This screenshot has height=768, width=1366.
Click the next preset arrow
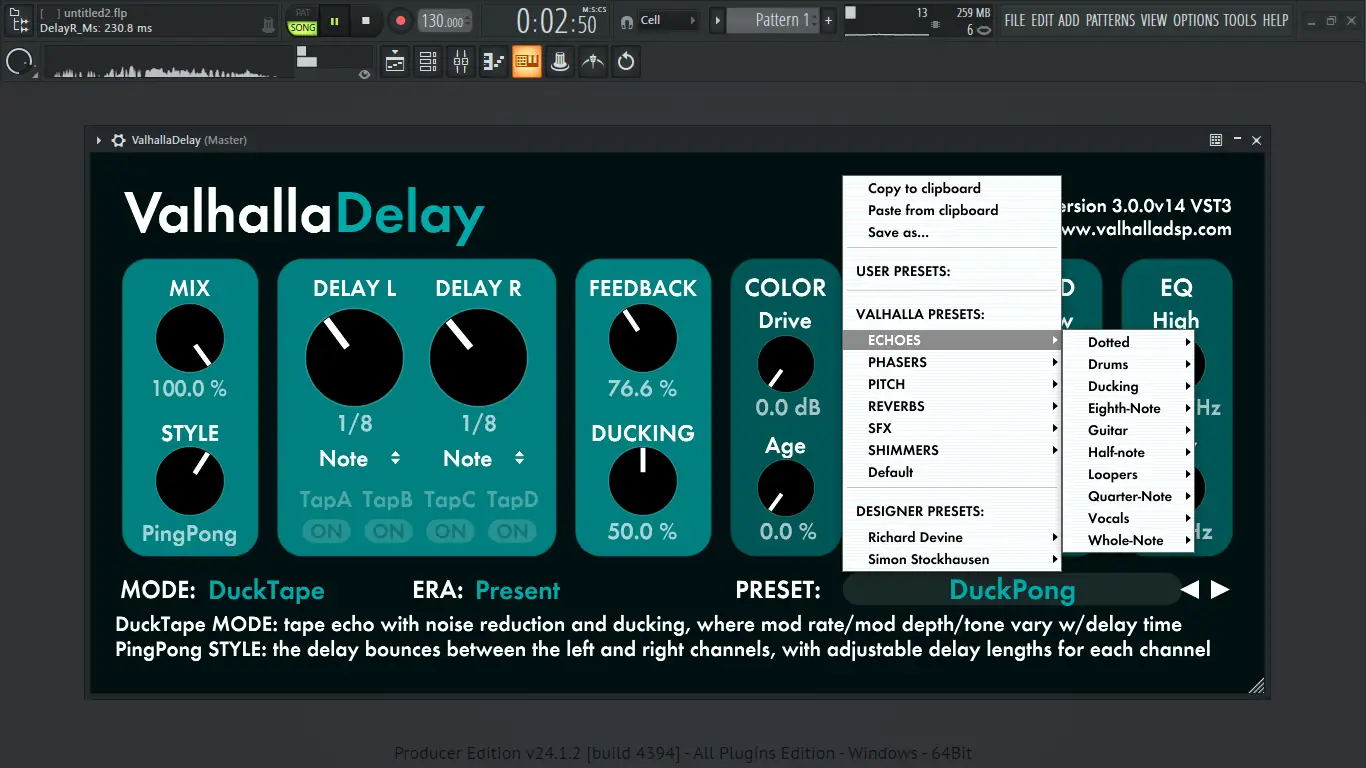coord(1221,589)
